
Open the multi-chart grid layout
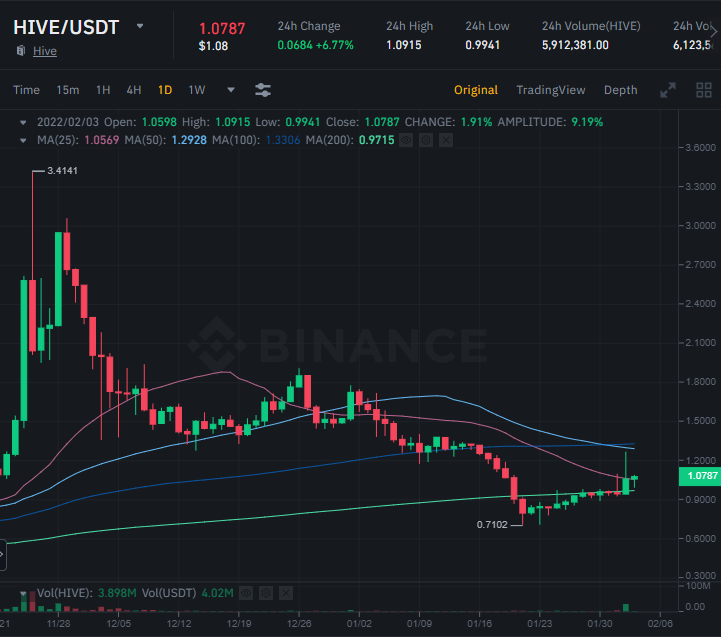coord(704,90)
